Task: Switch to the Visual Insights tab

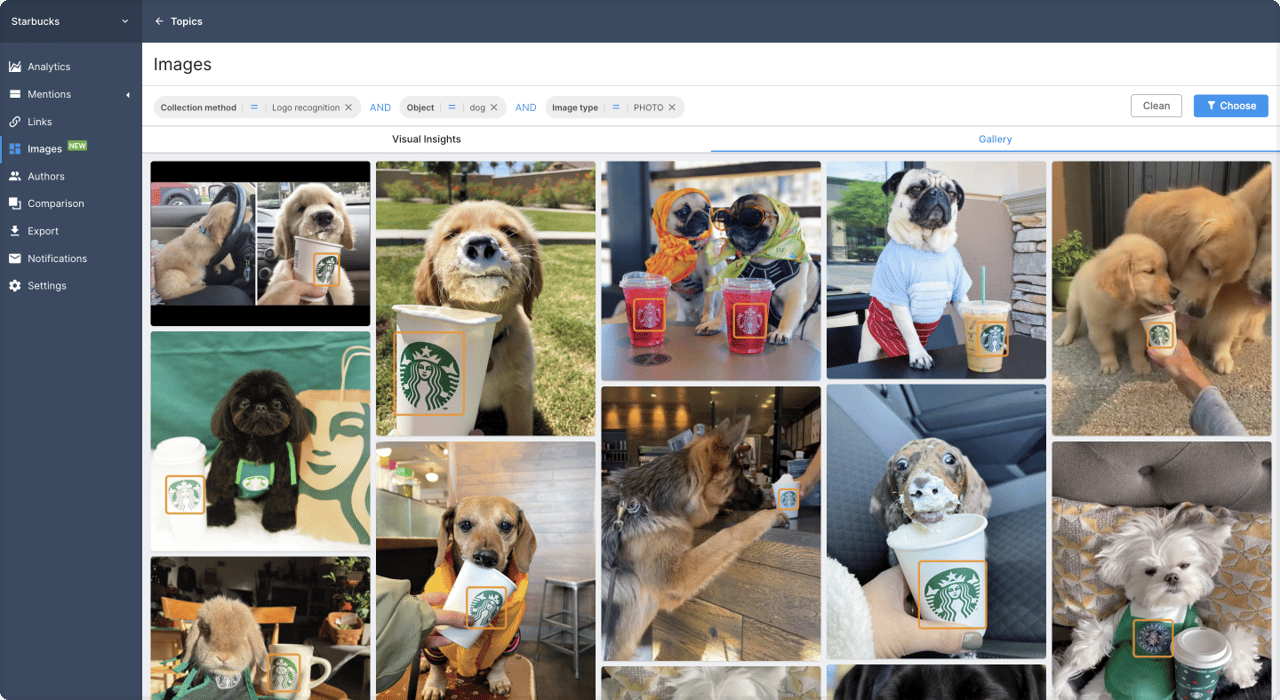Action: (426, 139)
